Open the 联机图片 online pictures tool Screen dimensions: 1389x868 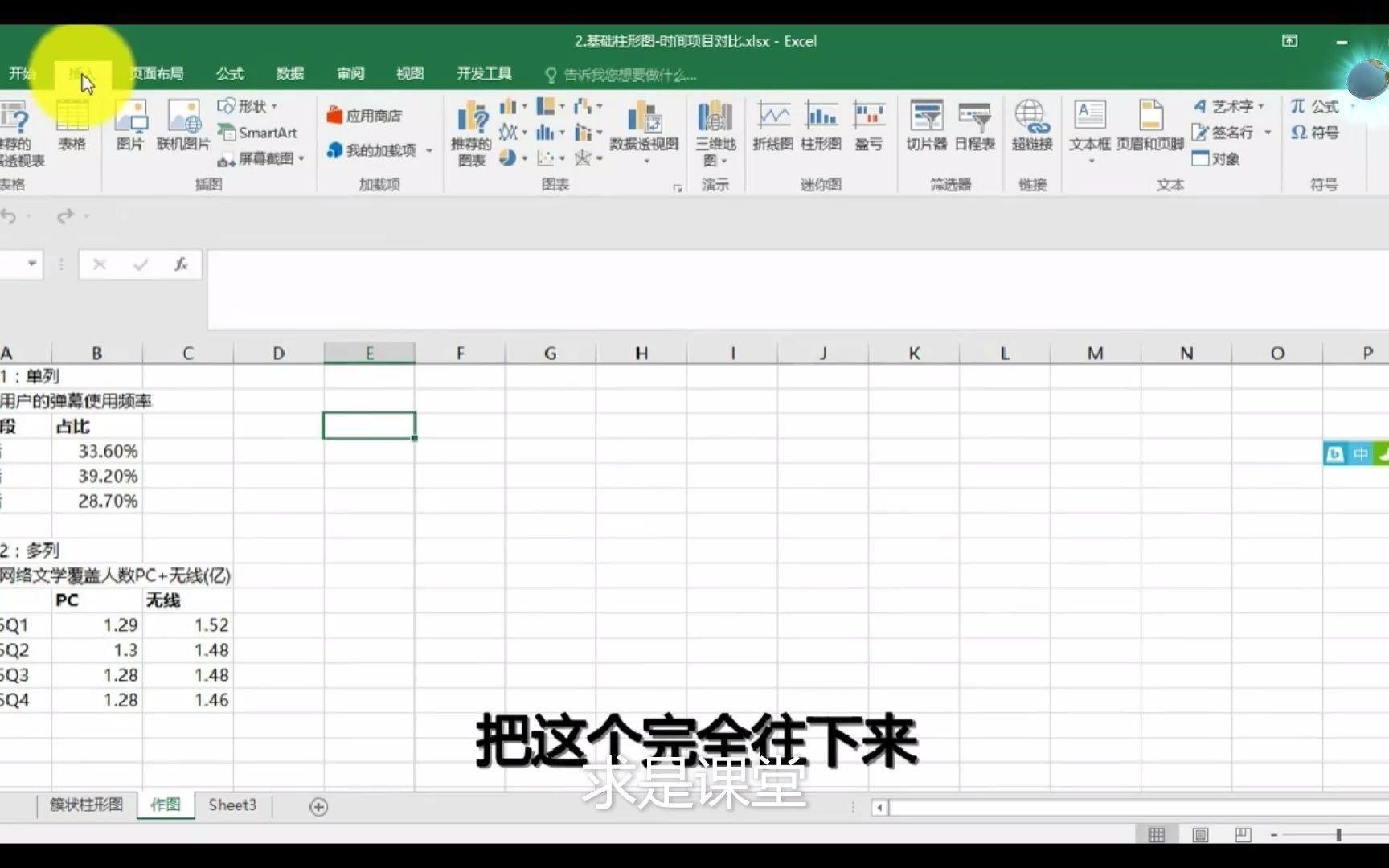(x=183, y=125)
